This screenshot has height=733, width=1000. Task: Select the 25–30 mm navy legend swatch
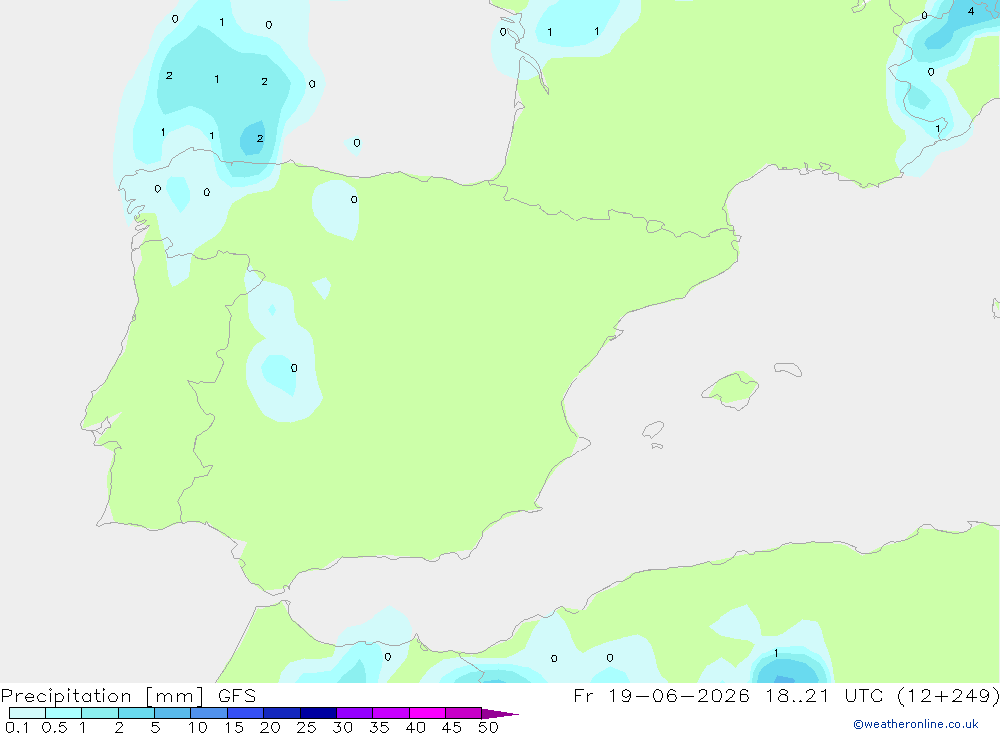[x=318, y=713]
